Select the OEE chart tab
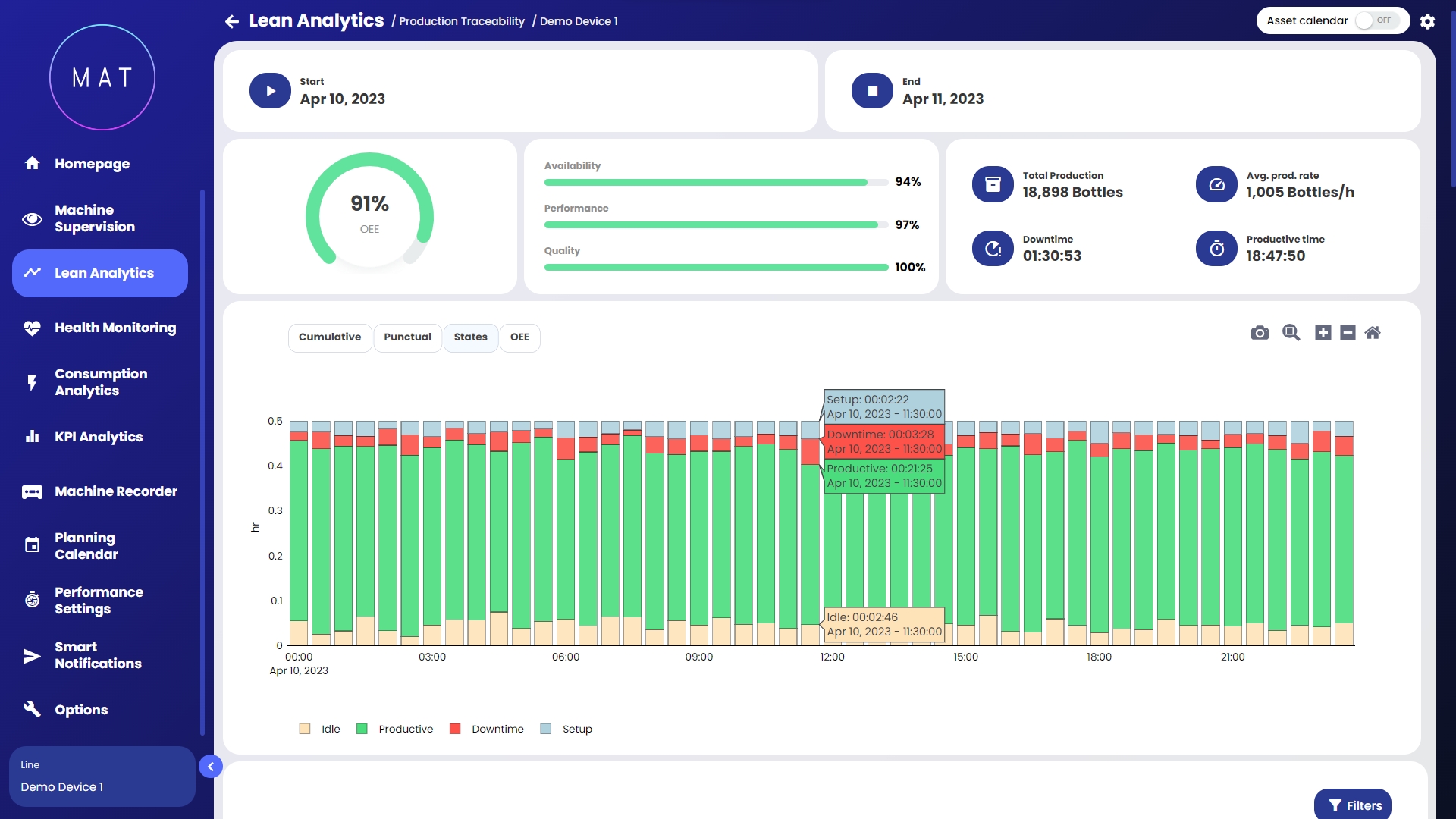1456x819 pixels. pyautogui.click(x=519, y=337)
